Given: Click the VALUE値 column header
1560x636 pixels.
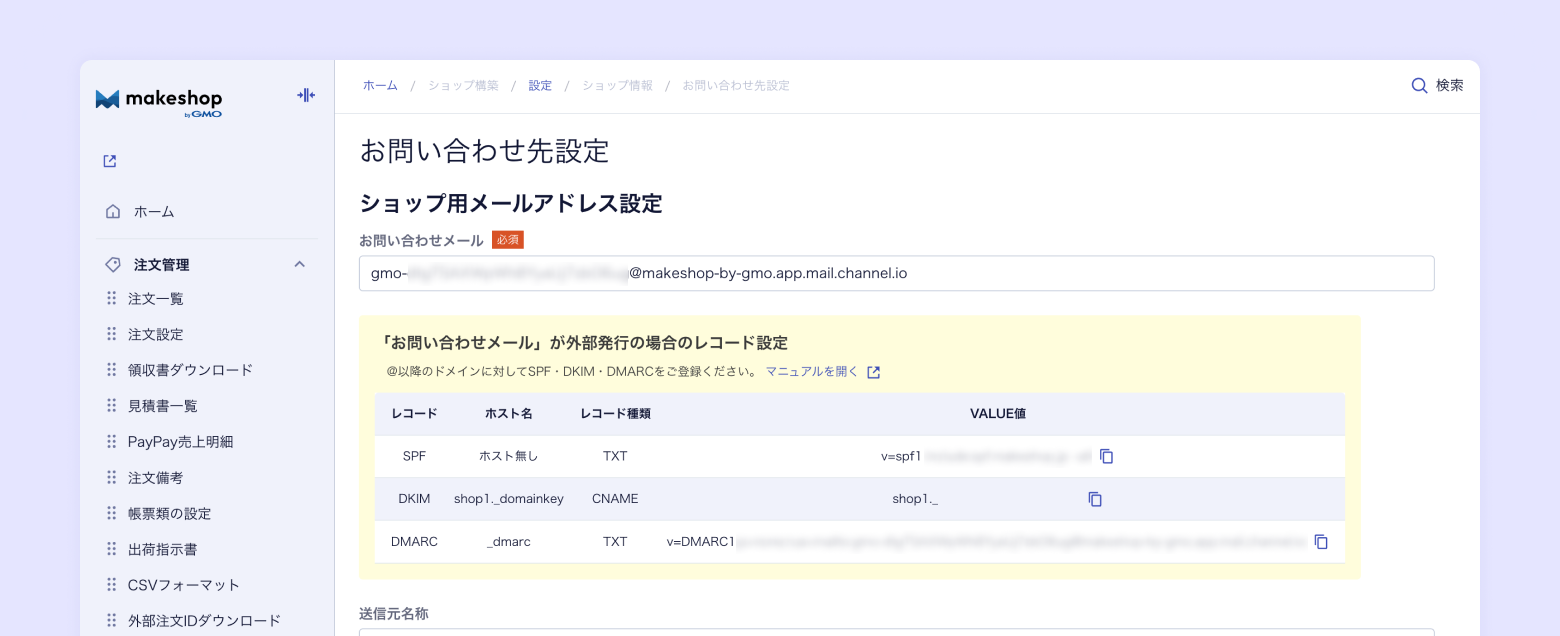Looking at the screenshot, I should pyautogui.click(x=997, y=413).
